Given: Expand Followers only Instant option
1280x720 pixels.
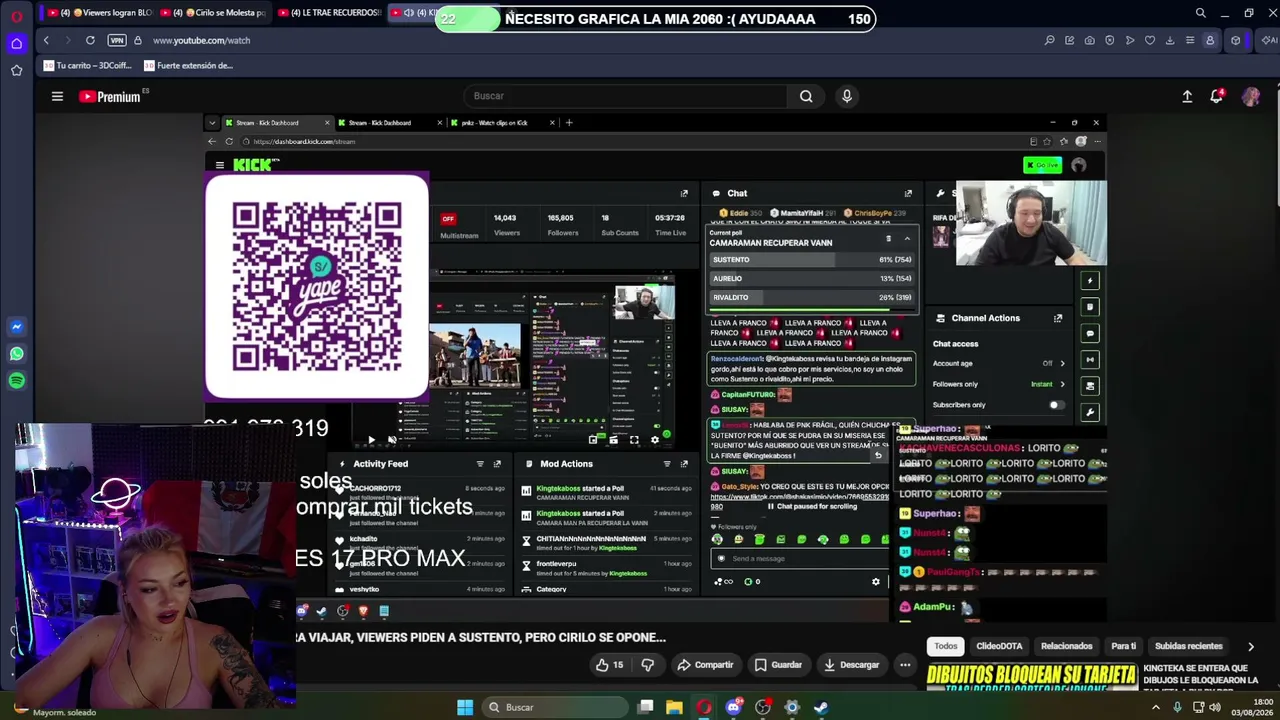Looking at the screenshot, I should tap(1062, 384).
